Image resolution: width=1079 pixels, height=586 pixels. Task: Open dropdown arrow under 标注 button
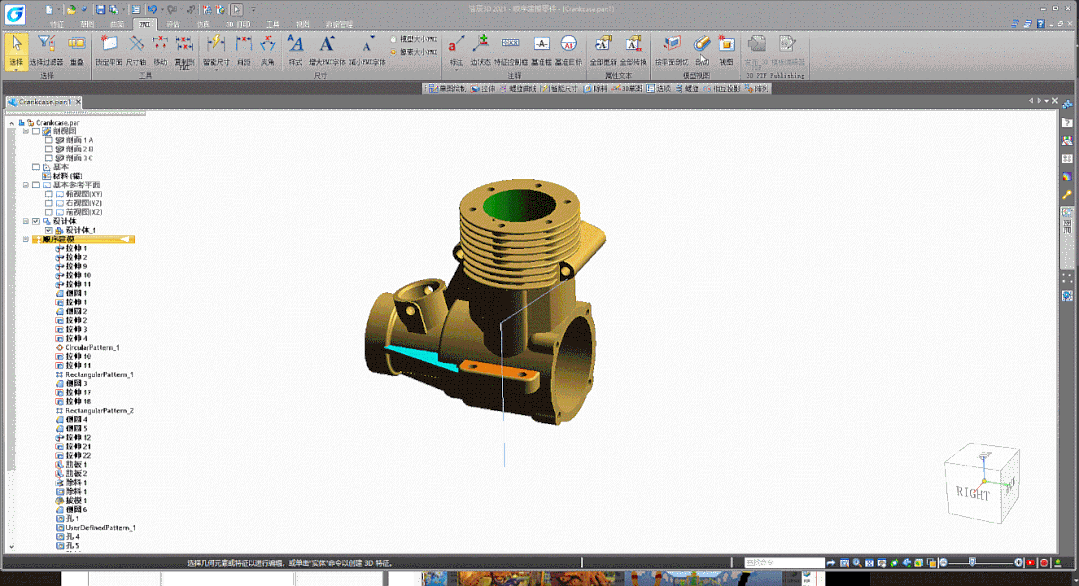[456, 69]
